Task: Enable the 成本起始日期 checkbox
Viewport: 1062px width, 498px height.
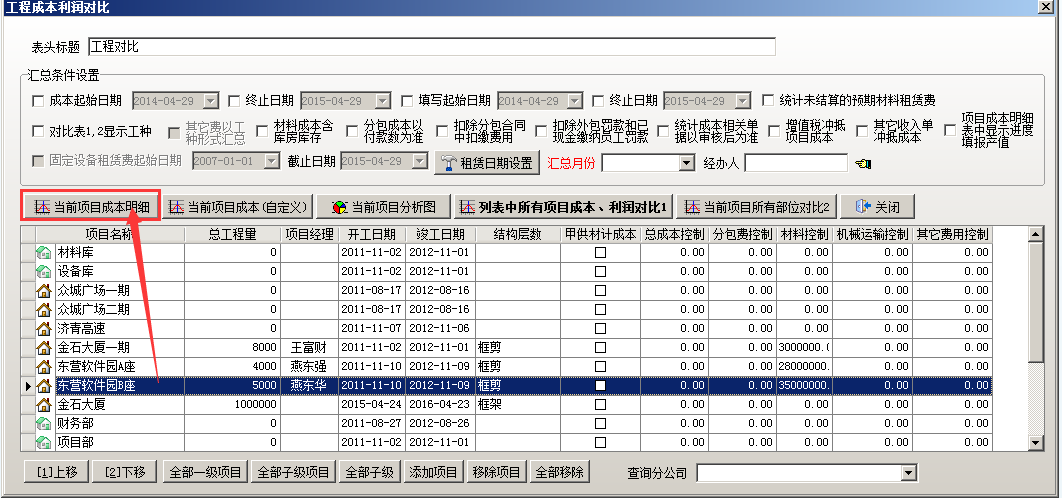Action: pyautogui.click(x=39, y=101)
